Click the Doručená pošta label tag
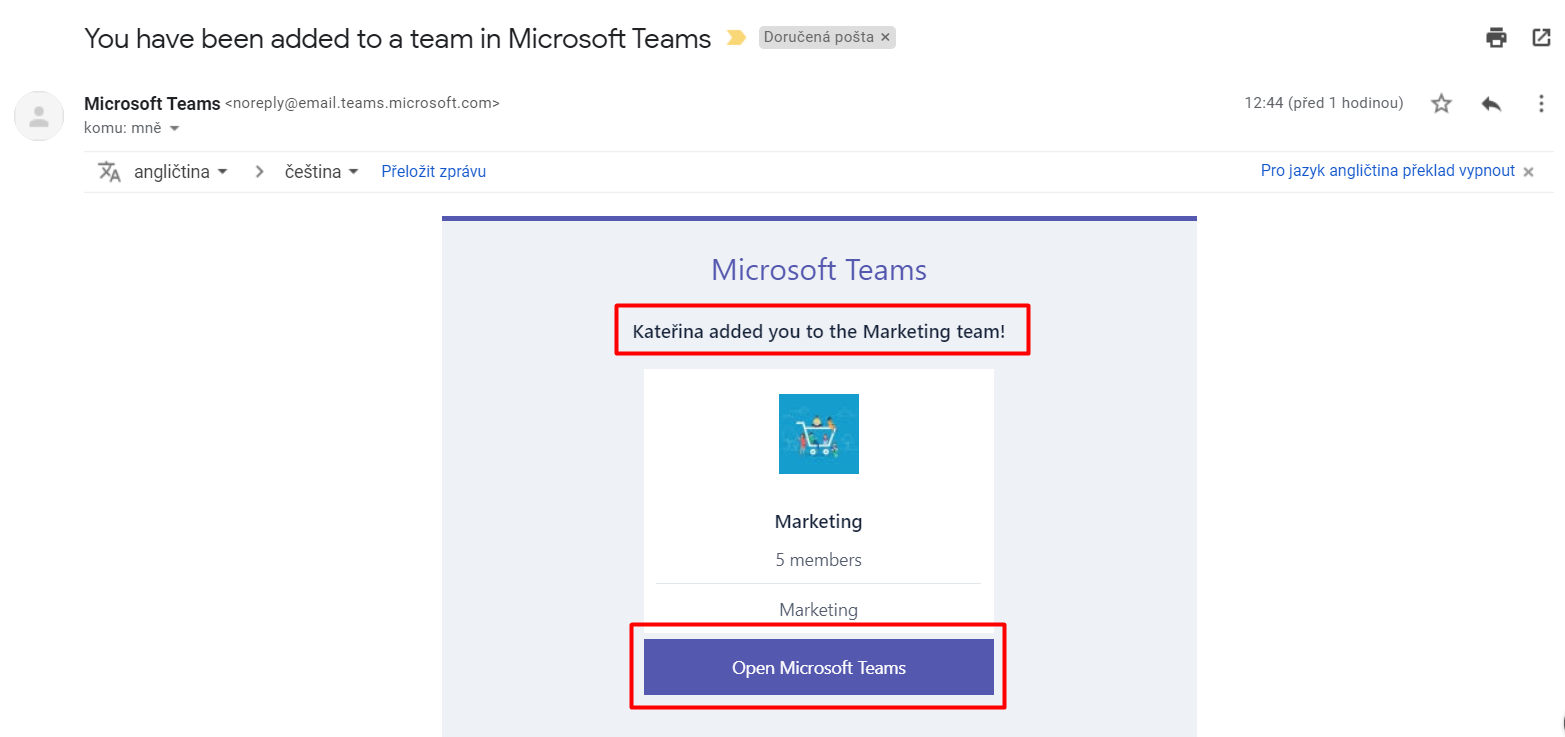This screenshot has width=1565, height=737. pyautogui.click(x=819, y=37)
